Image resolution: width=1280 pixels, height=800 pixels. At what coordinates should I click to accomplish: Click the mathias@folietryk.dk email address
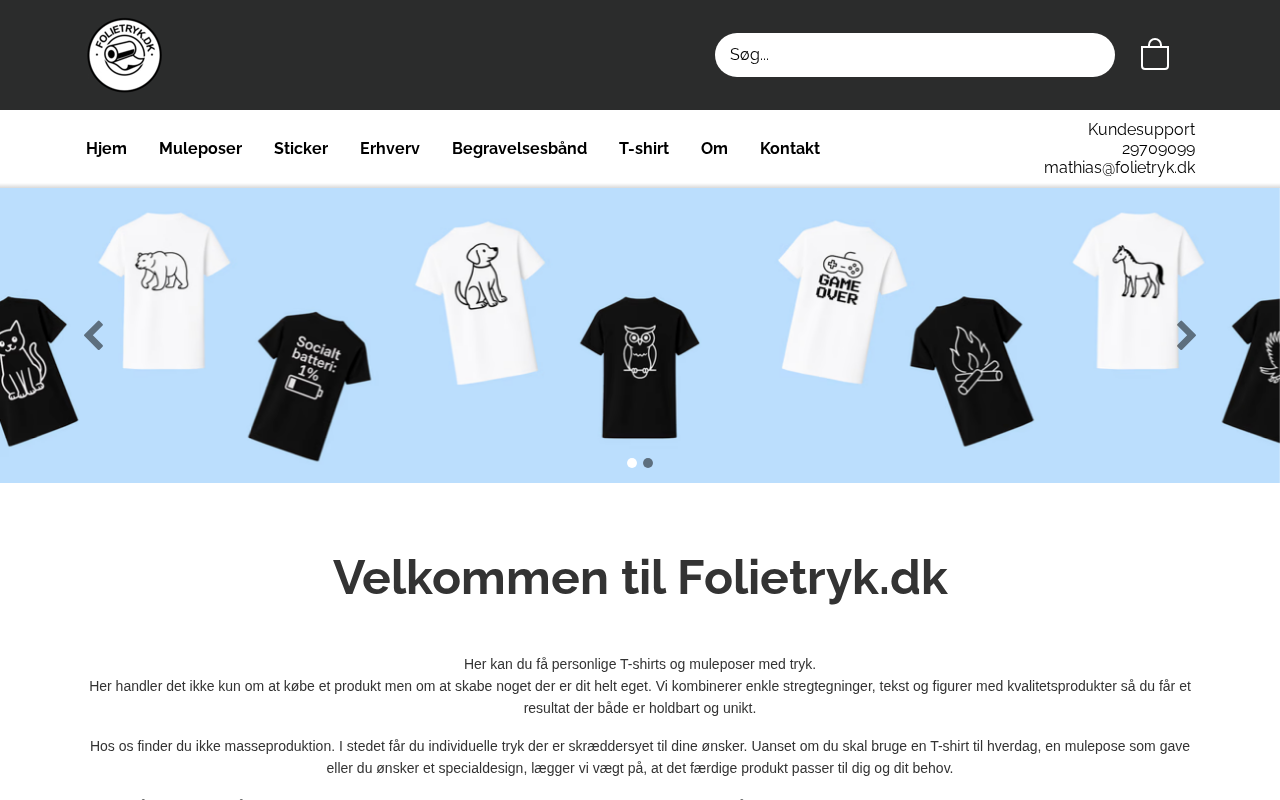pos(1119,168)
